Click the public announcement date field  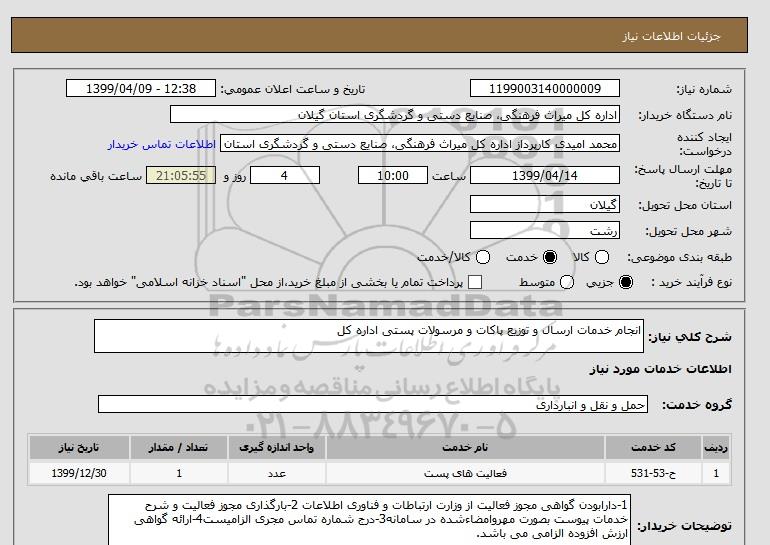point(141,89)
